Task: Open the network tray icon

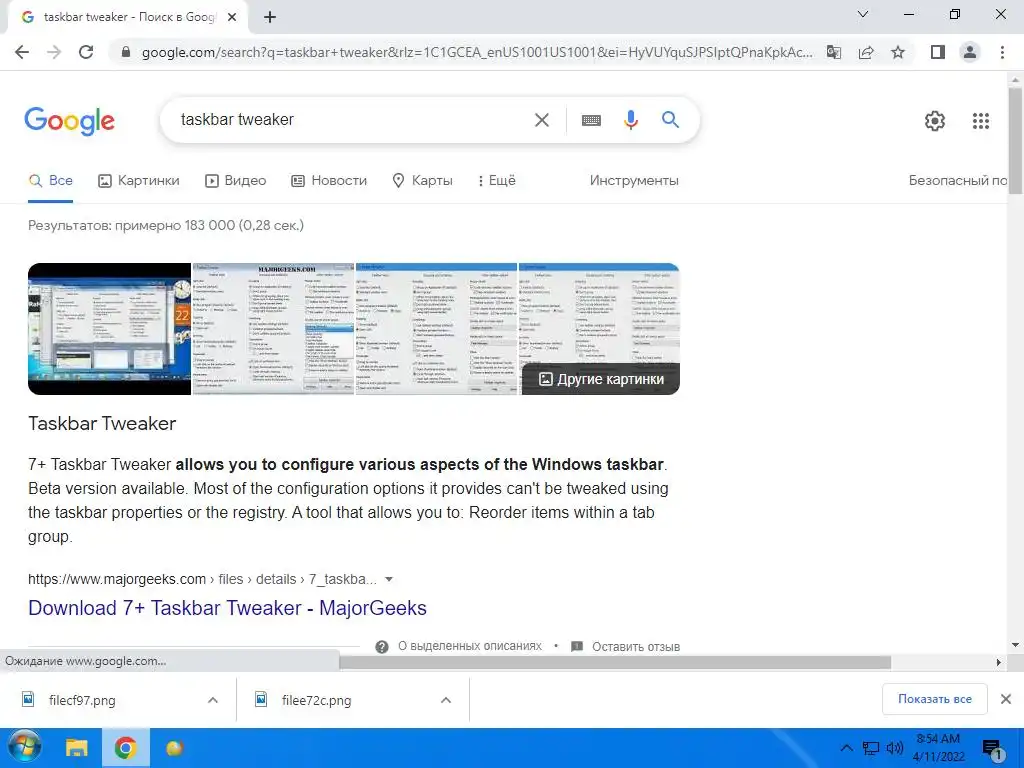Action: tap(871, 748)
